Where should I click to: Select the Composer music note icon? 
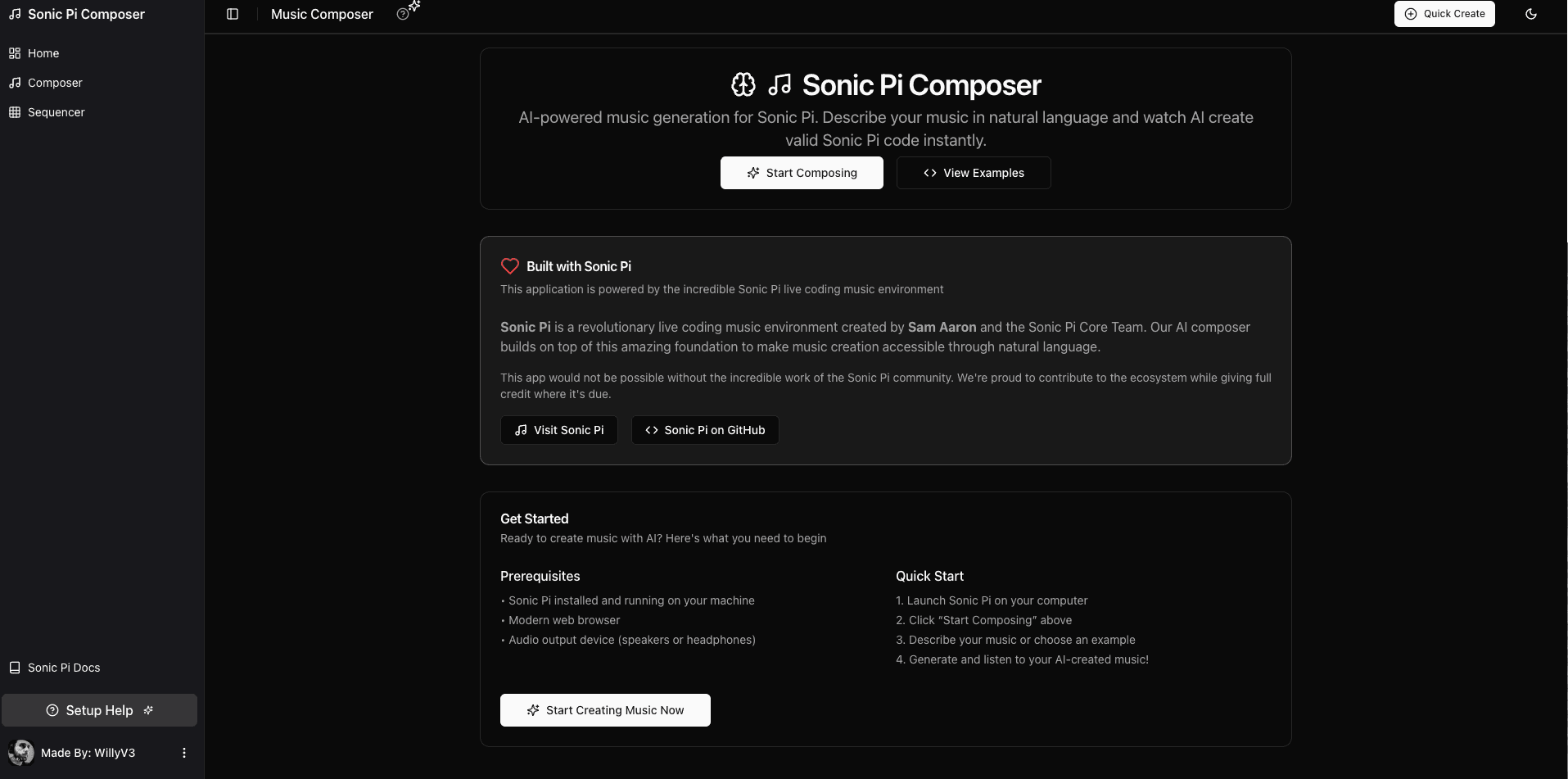click(x=15, y=82)
